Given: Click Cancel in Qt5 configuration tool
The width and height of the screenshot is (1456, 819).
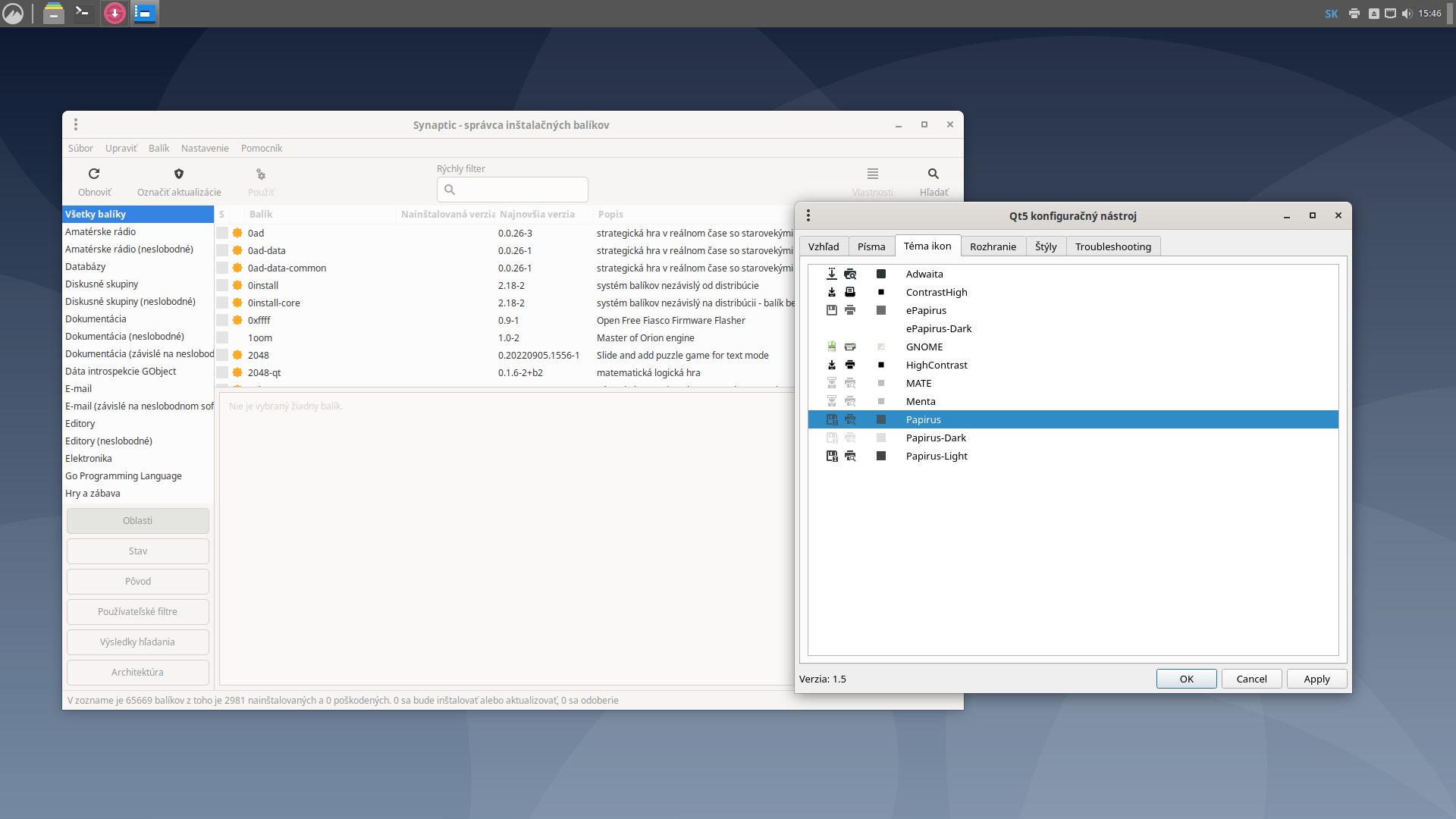Looking at the screenshot, I should 1252,679.
